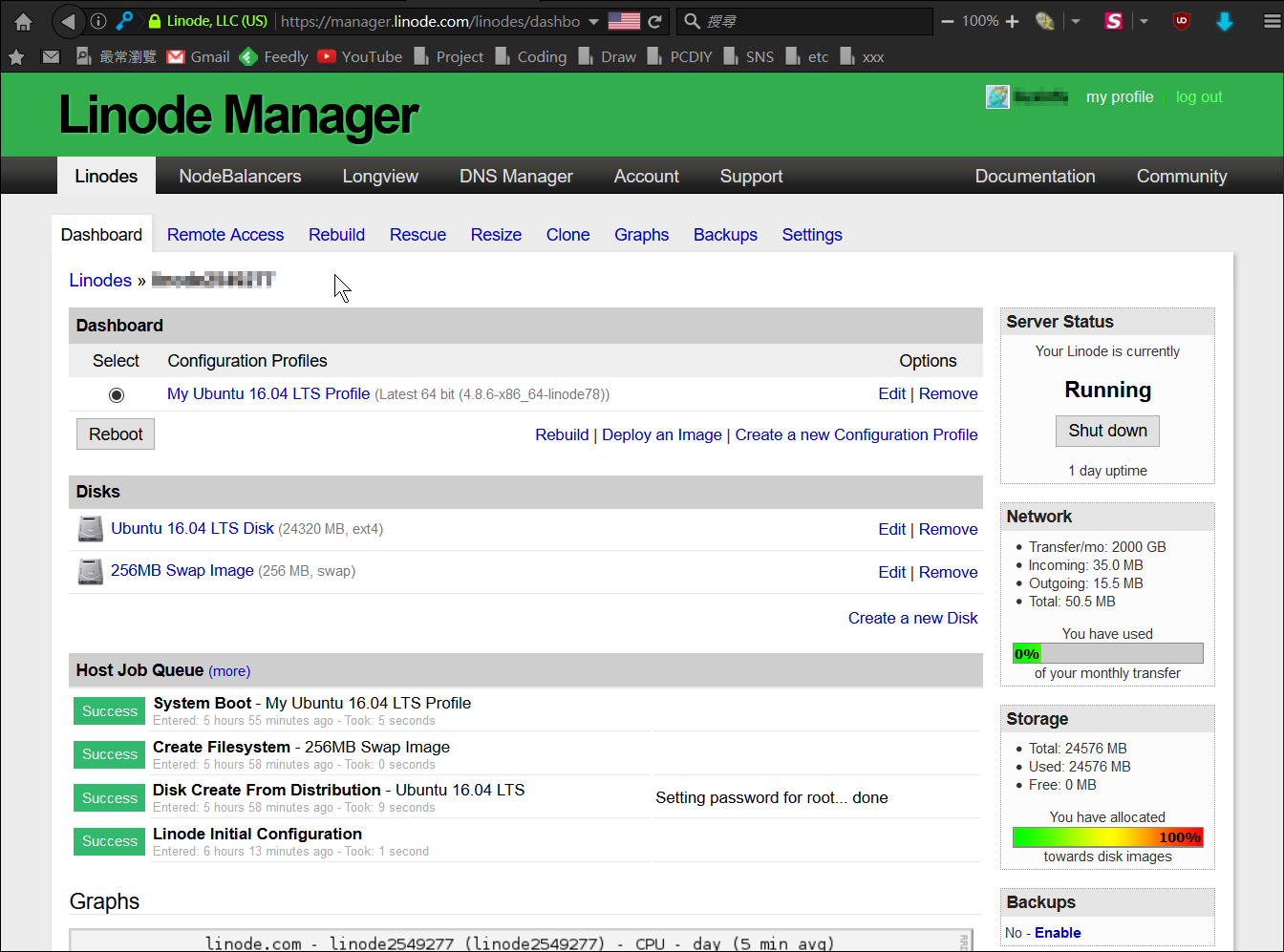Image resolution: width=1284 pixels, height=952 pixels.
Task: Click the 256MB Swap Image drive icon
Action: 90,571
